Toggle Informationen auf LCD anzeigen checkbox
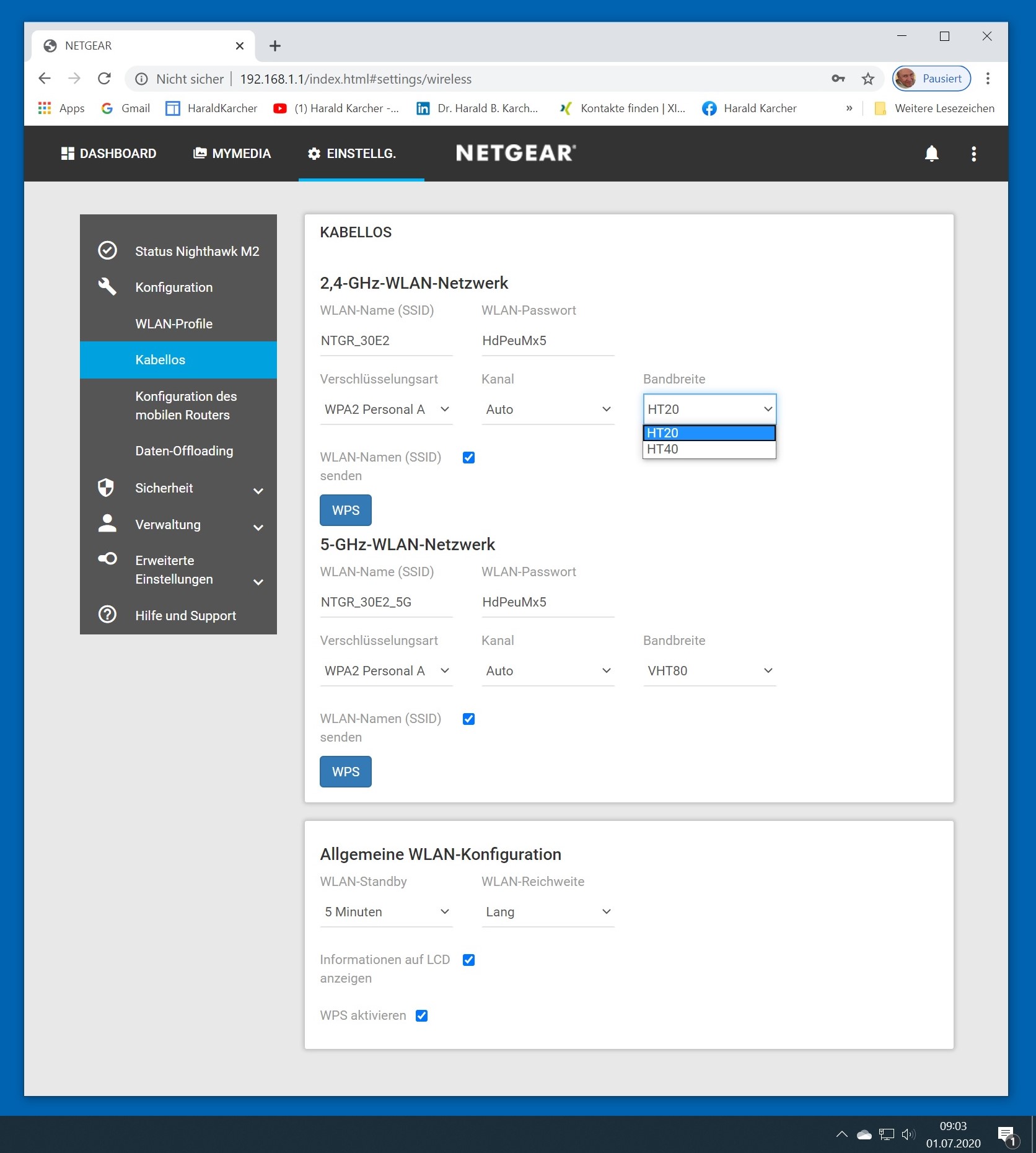 pos(468,960)
